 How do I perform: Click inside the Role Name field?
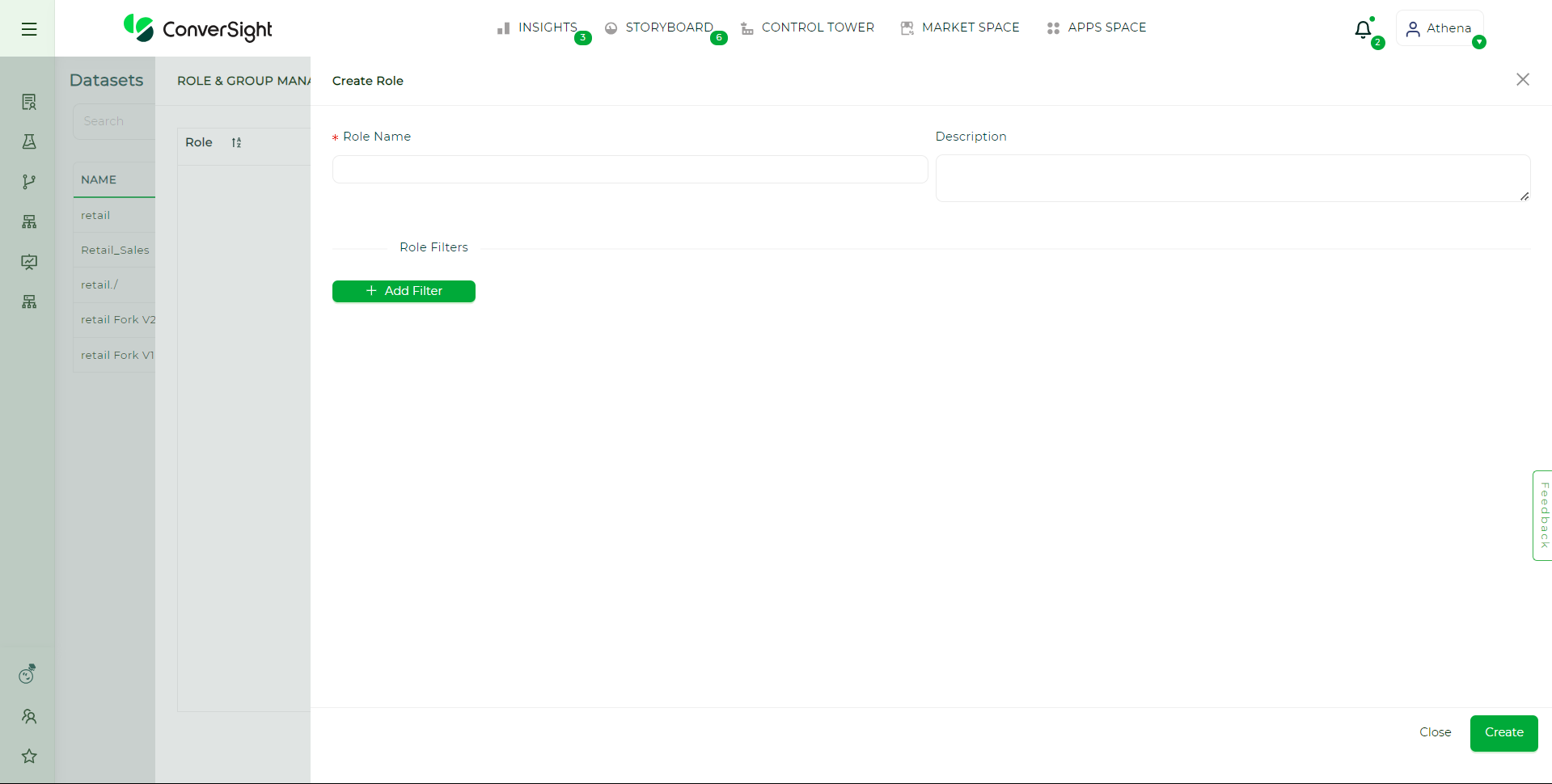(x=629, y=170)
